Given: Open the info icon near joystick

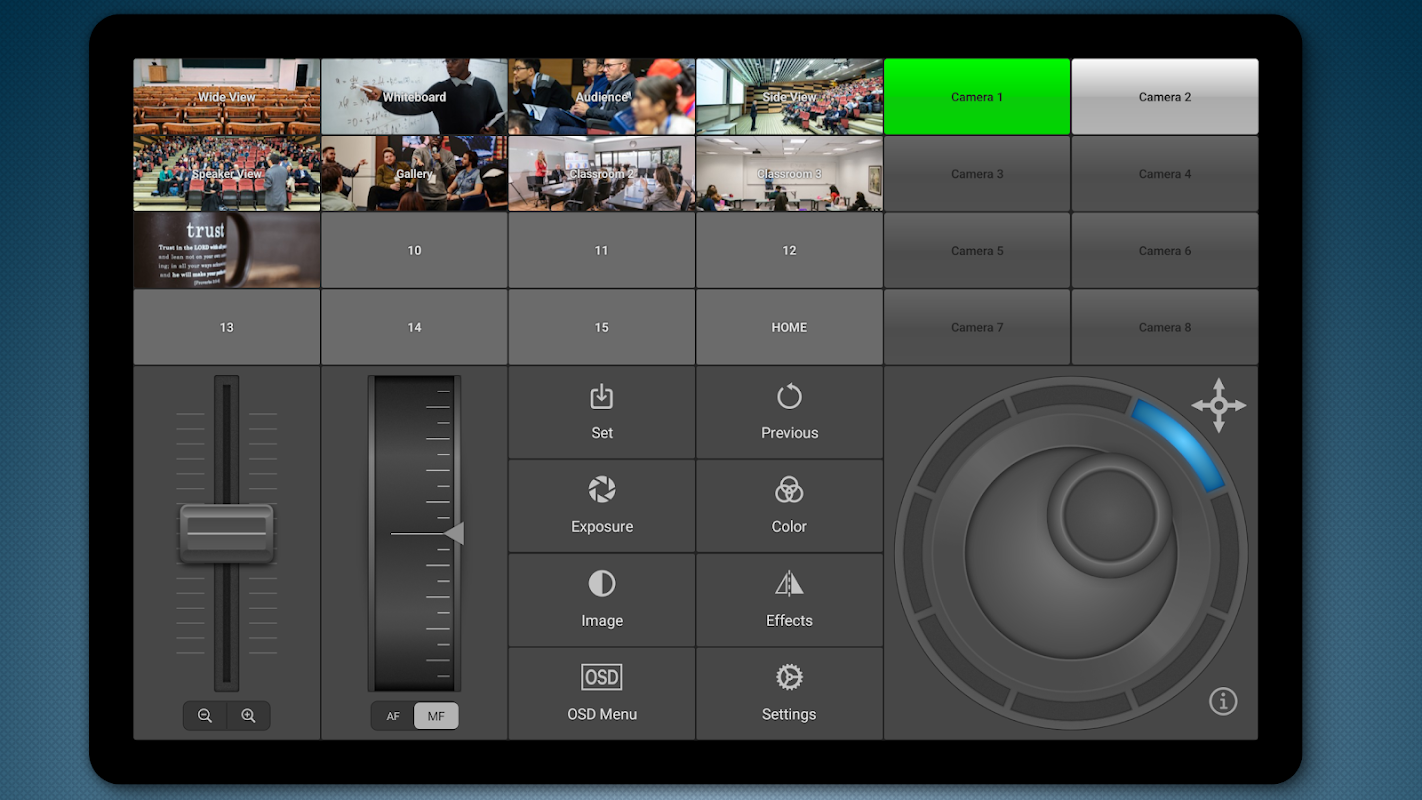Looking at the screenshot, I should (x=1223, y=701).
